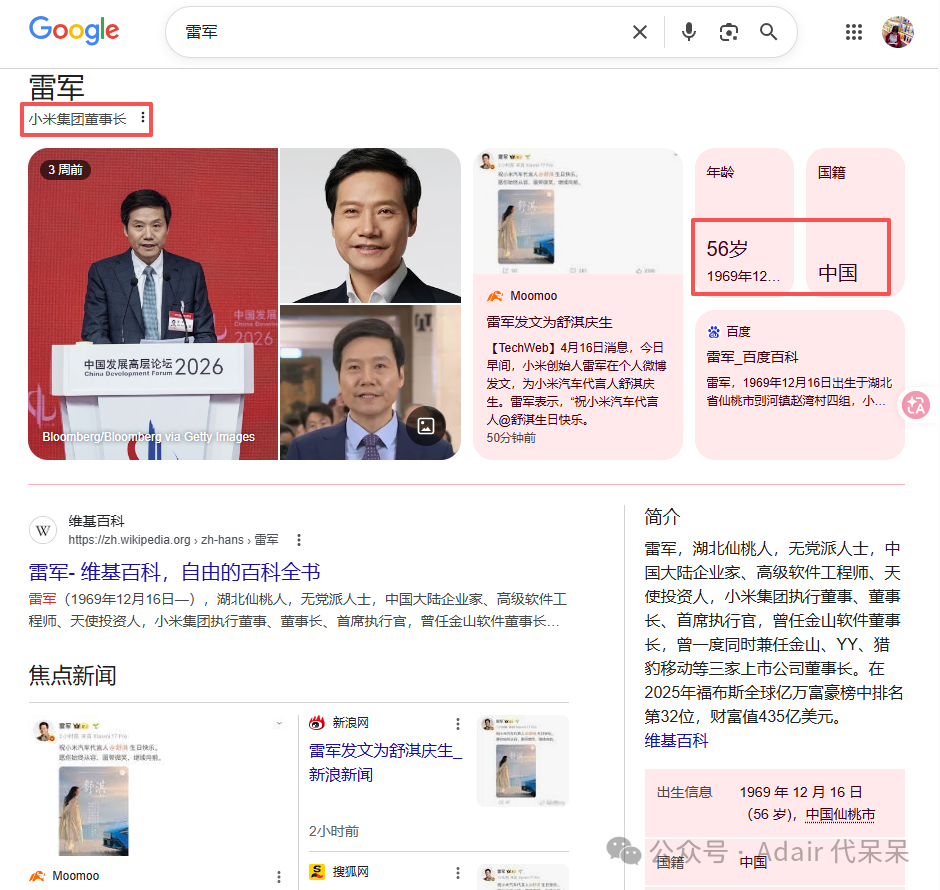Open 雷军发文为舒淇庆生_新浪新闻 headline

385,763
